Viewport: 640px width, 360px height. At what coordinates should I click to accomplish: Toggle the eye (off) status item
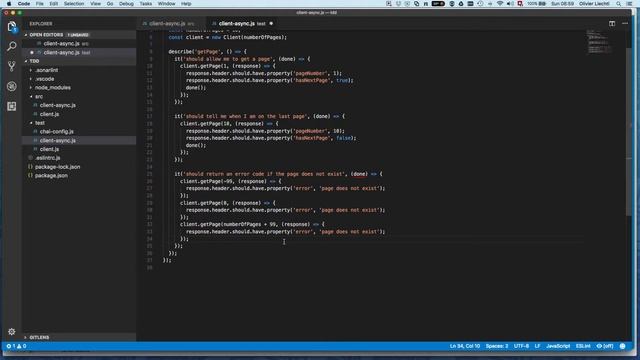pyautogui.click(x=605, y=346)
